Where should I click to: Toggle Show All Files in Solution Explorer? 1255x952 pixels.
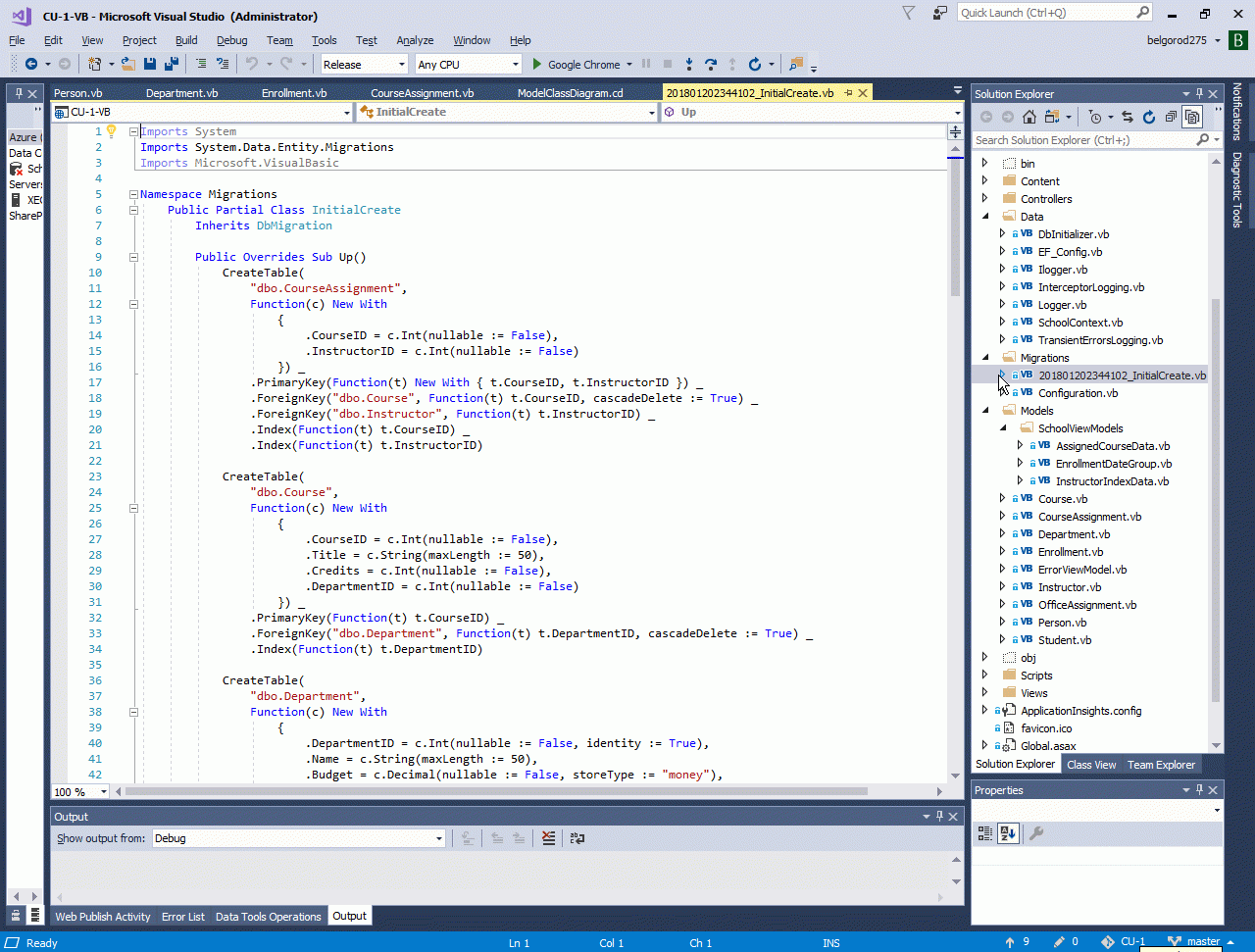coord(1192,117)
